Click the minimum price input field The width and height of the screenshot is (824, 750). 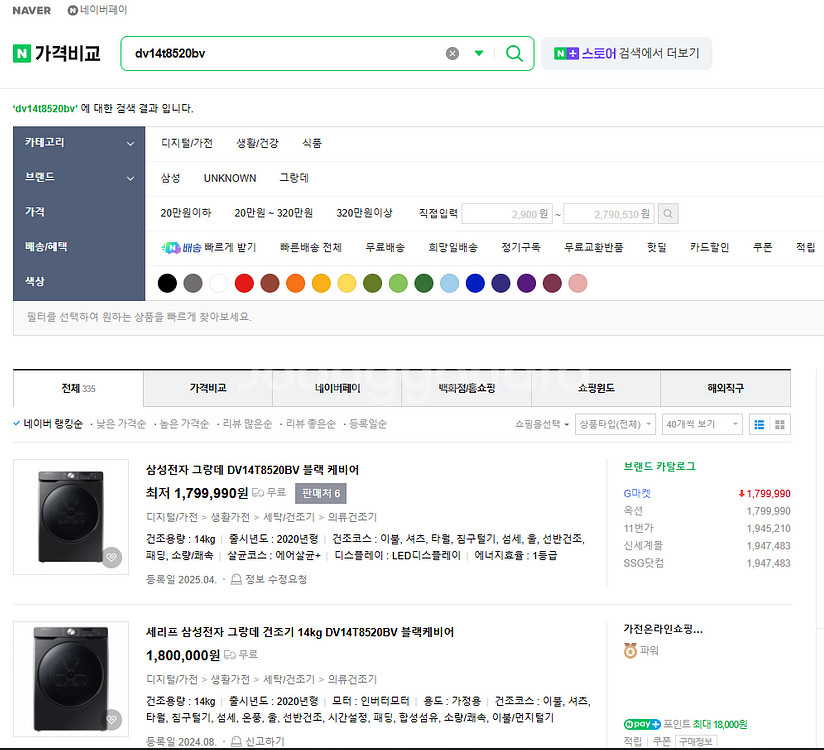tap(509, 214)
